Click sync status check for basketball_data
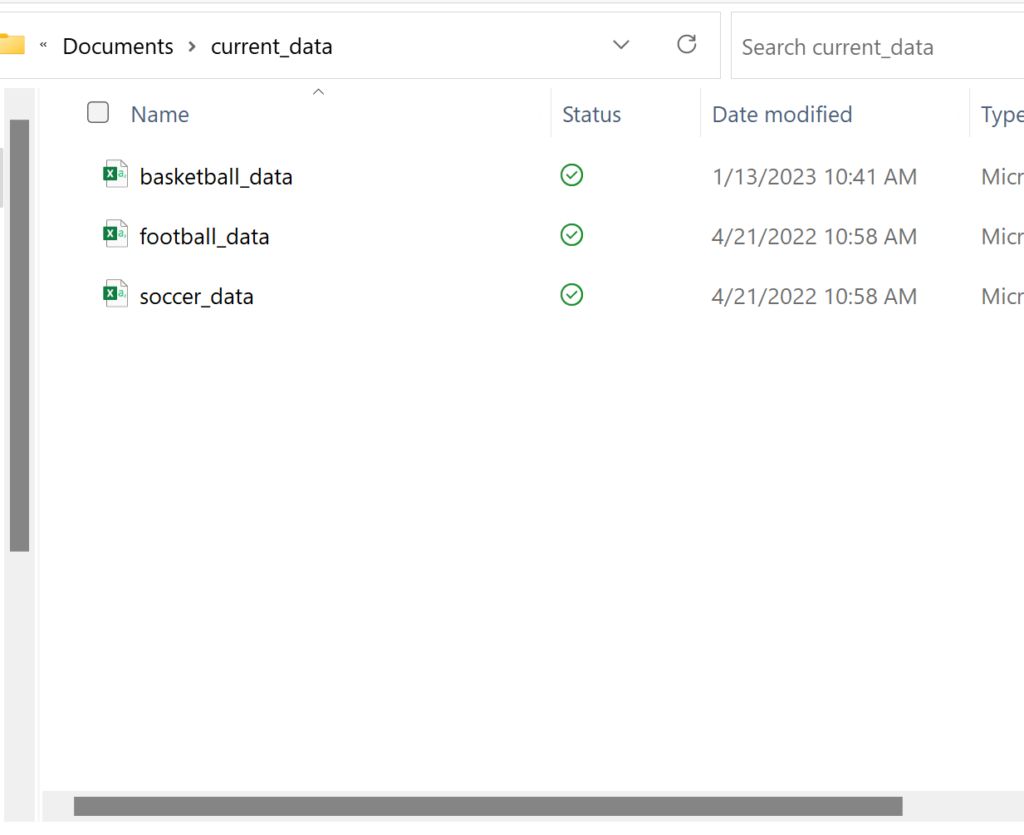This screenshot has height=835, width=1024. click(x=571, y=175)
